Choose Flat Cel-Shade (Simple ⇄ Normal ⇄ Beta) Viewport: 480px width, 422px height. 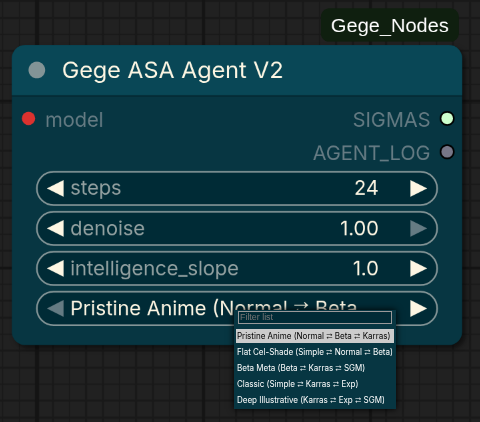(315, 352)
